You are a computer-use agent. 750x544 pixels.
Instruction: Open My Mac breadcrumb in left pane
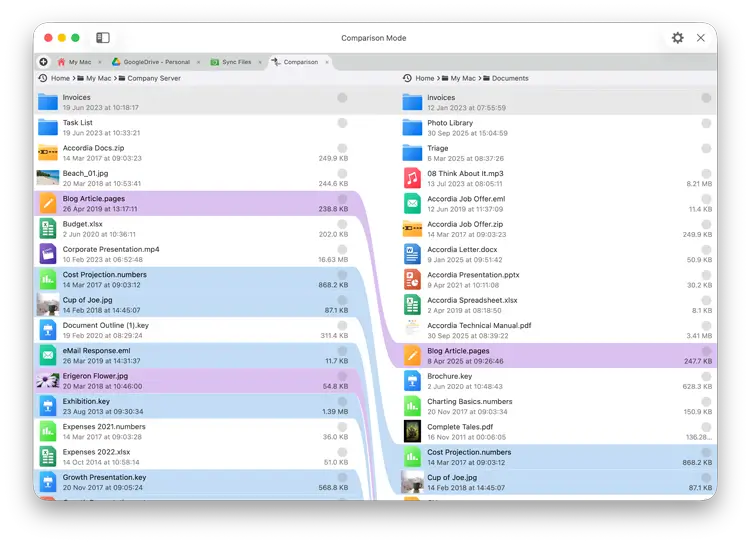[x=98, y=78]
